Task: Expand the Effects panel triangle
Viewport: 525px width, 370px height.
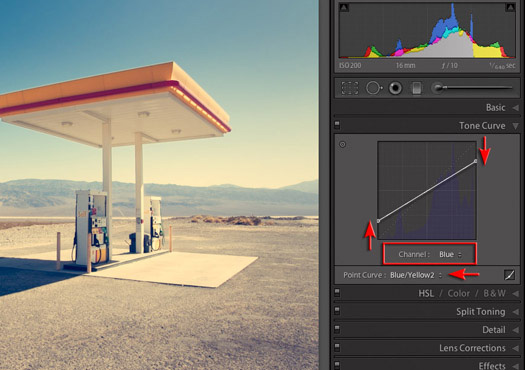Action: 515,366
